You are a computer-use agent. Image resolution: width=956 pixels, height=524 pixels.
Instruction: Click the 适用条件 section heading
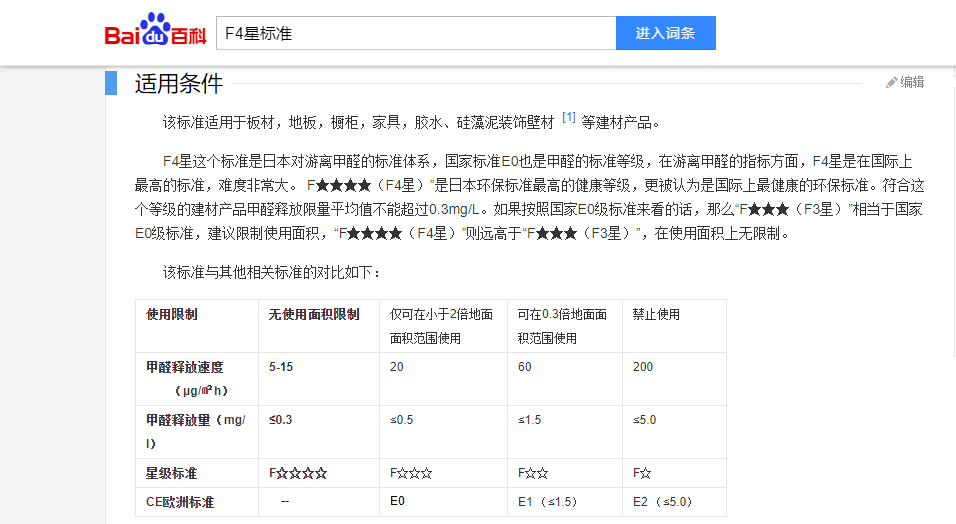tap(179, 84)
